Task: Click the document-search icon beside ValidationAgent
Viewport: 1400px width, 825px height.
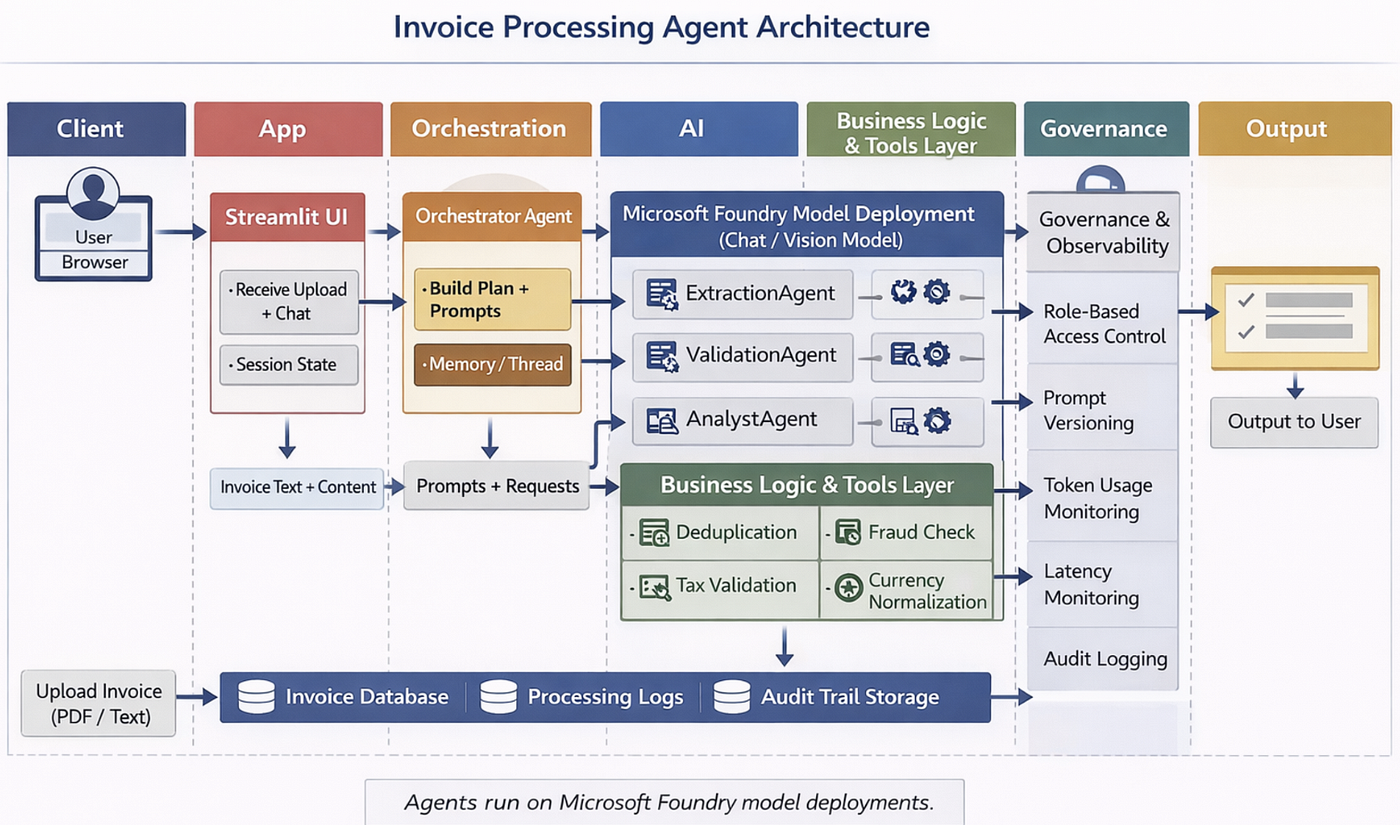Action: (x=904, y=355)
